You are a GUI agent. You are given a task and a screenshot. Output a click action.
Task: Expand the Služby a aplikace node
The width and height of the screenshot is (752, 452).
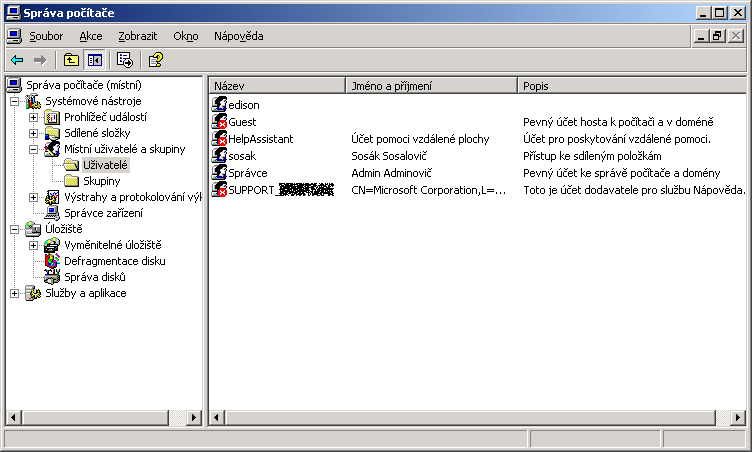15,293
